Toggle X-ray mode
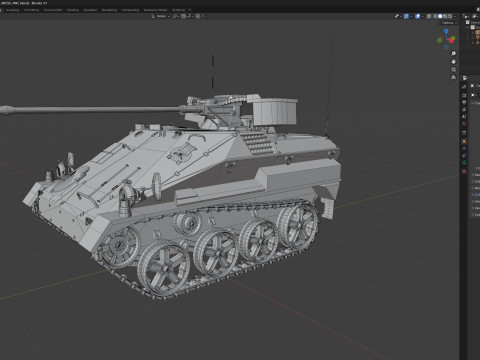Image resolution: width=480 pixels, height=360 pixels. coord(429,16)
